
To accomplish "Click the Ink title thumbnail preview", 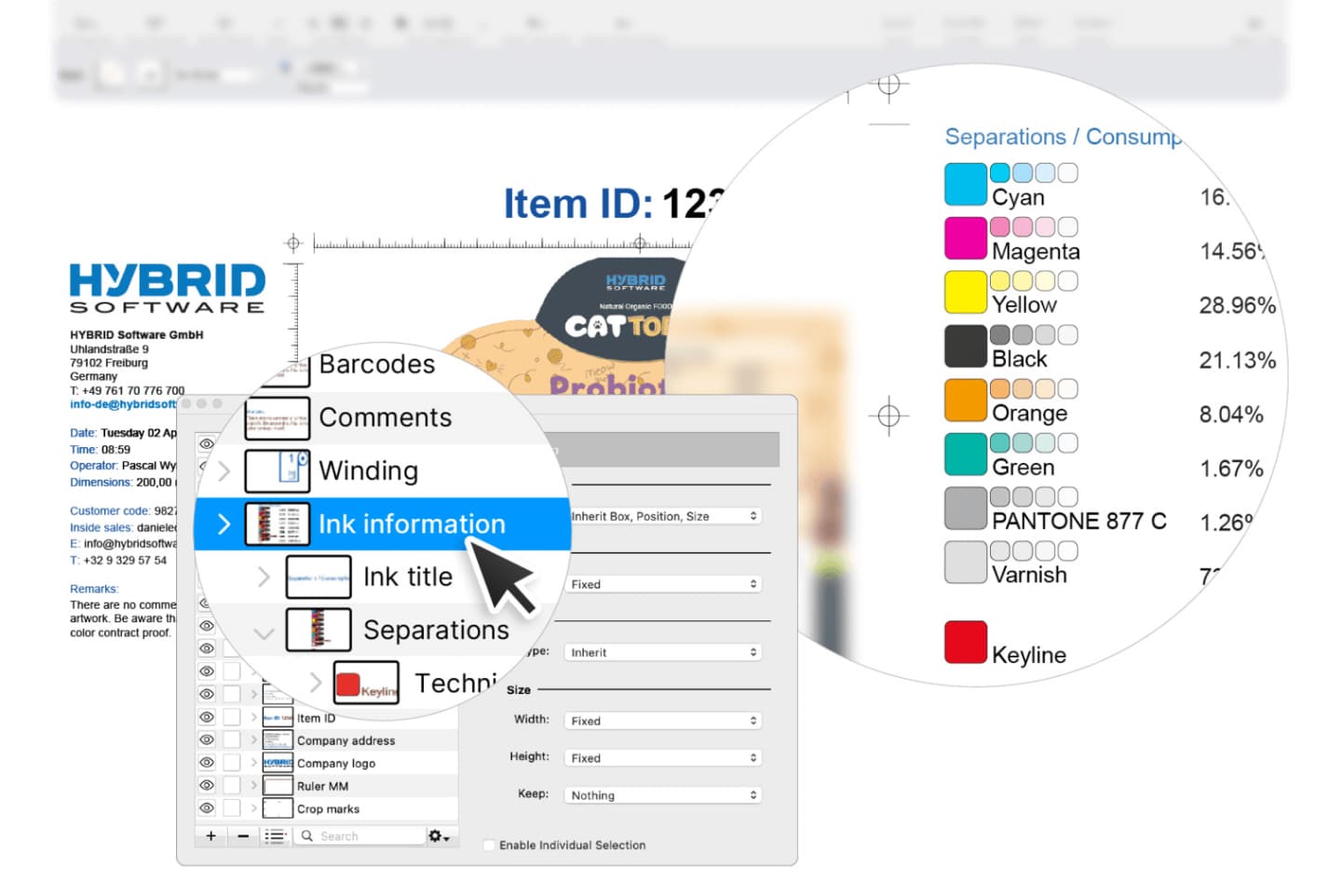I will click(x=319, y=577).
